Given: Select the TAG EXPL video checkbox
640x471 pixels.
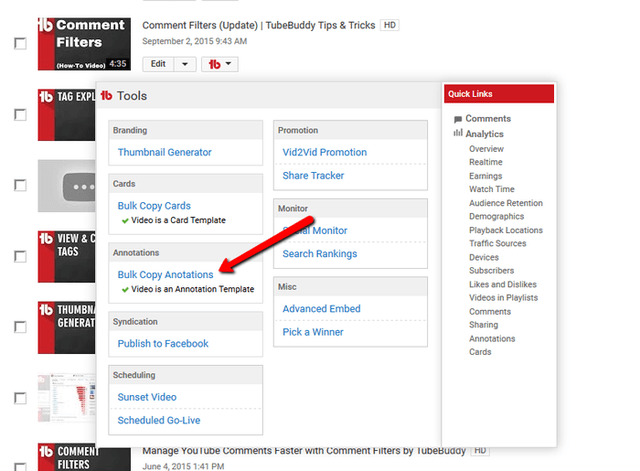Looking at the screenshot, I should 20,115.
